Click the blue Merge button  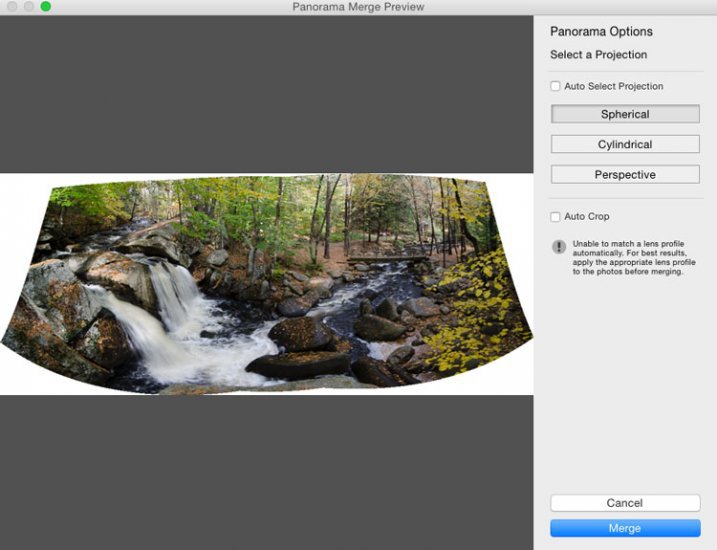click(x=625, y=528)
